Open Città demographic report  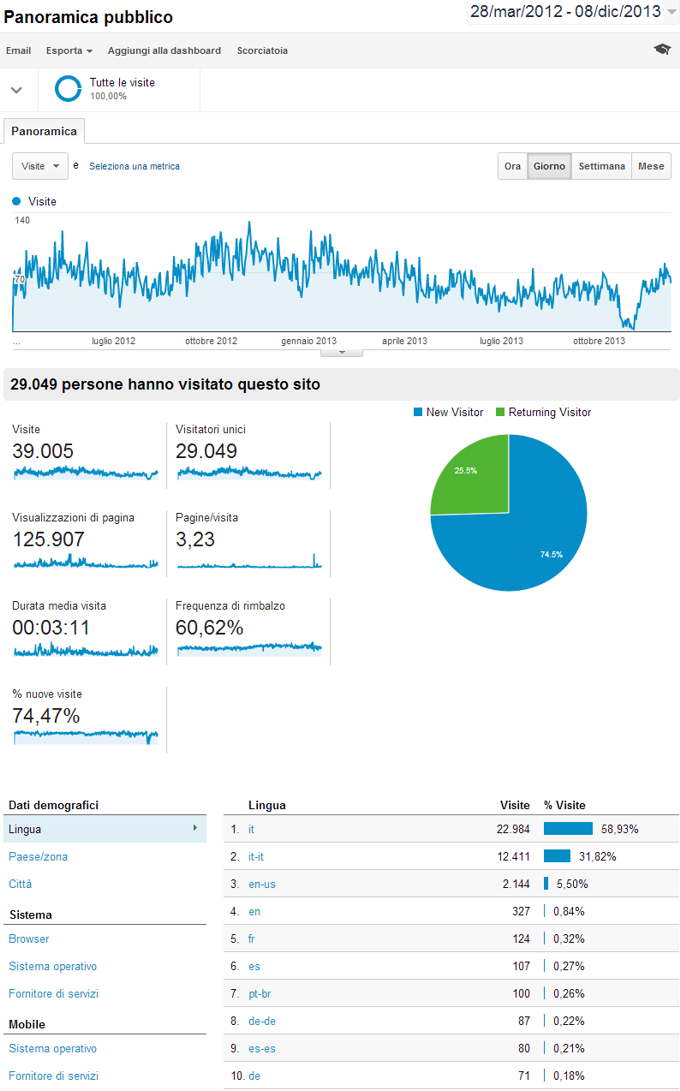20,884
